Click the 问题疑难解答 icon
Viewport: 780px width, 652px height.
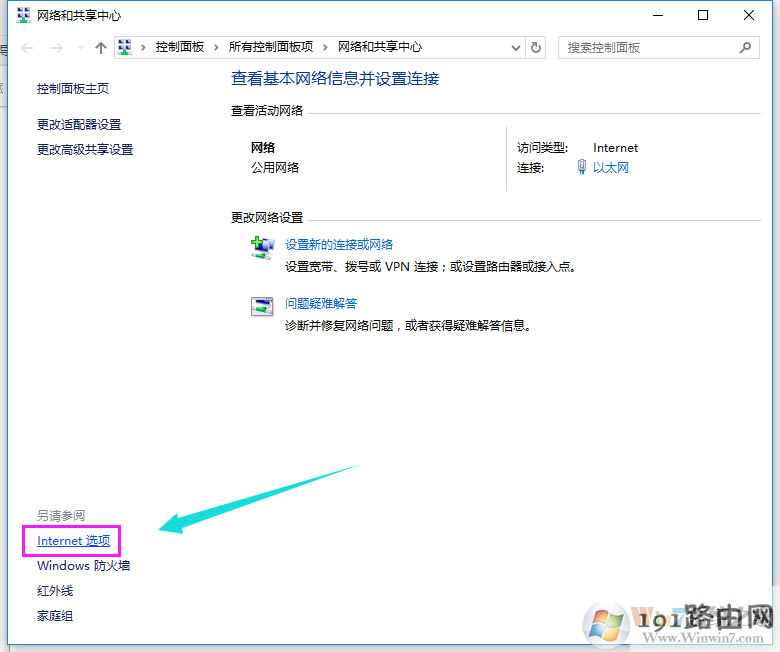(x=262, y=306)
